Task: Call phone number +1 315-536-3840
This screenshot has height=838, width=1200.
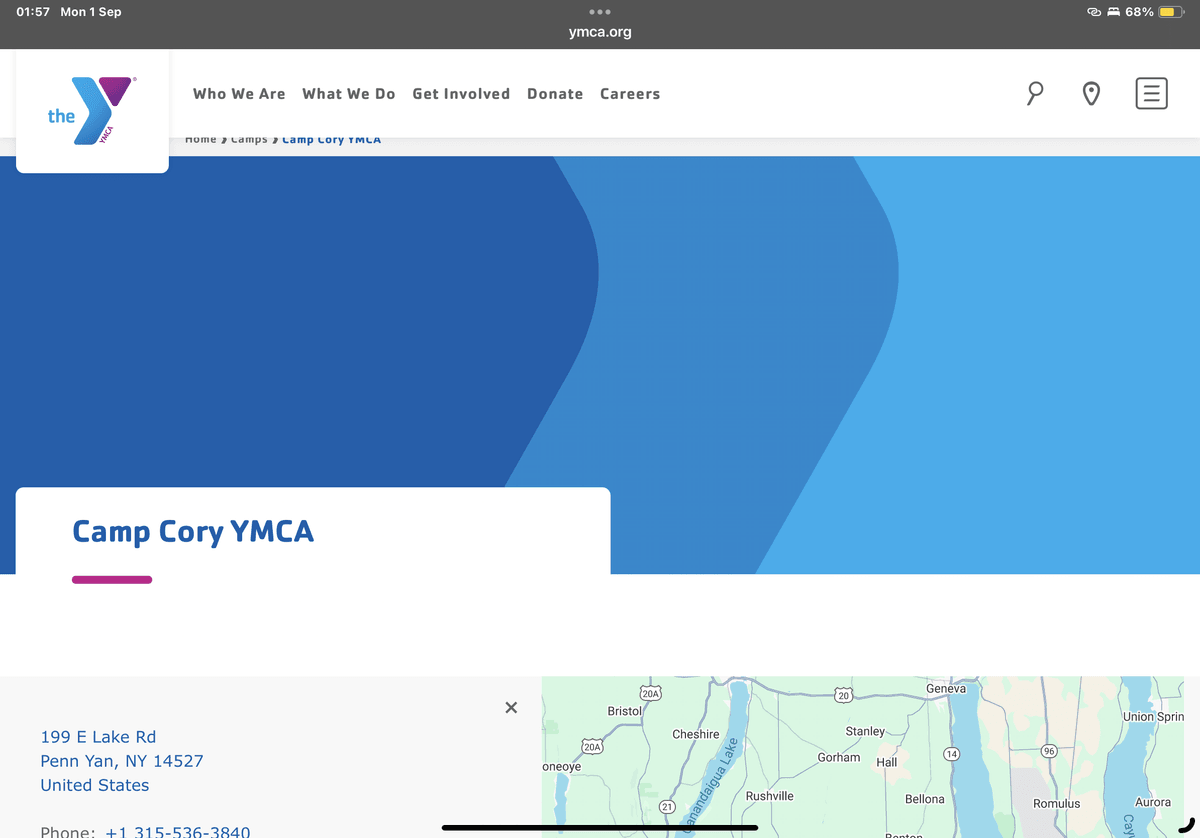Action: point(178,832)
